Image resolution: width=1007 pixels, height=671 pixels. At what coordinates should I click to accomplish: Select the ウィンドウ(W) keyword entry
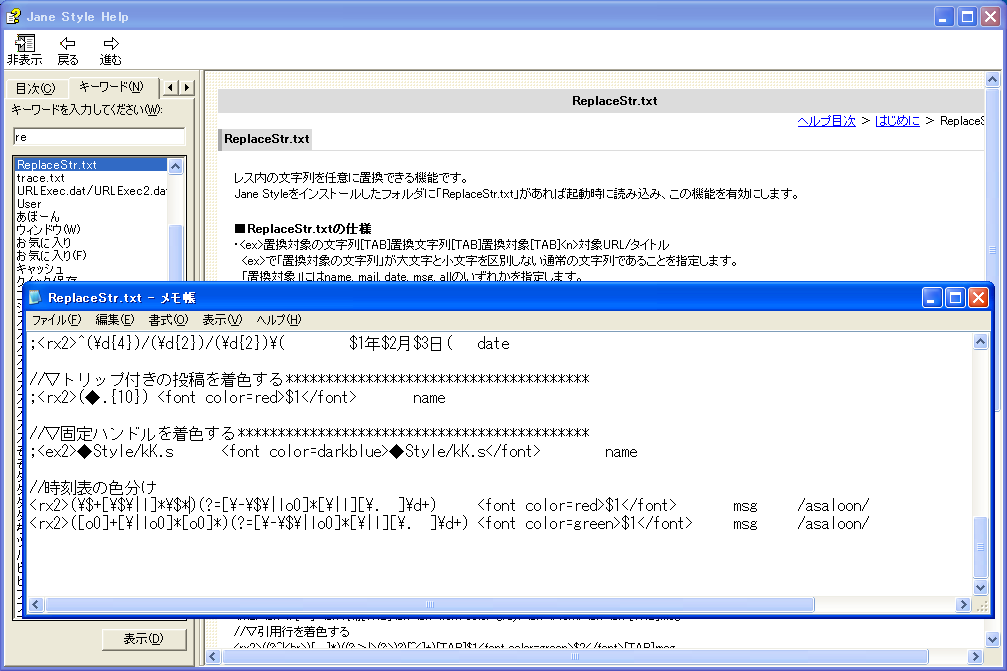[x=49, y=229]
